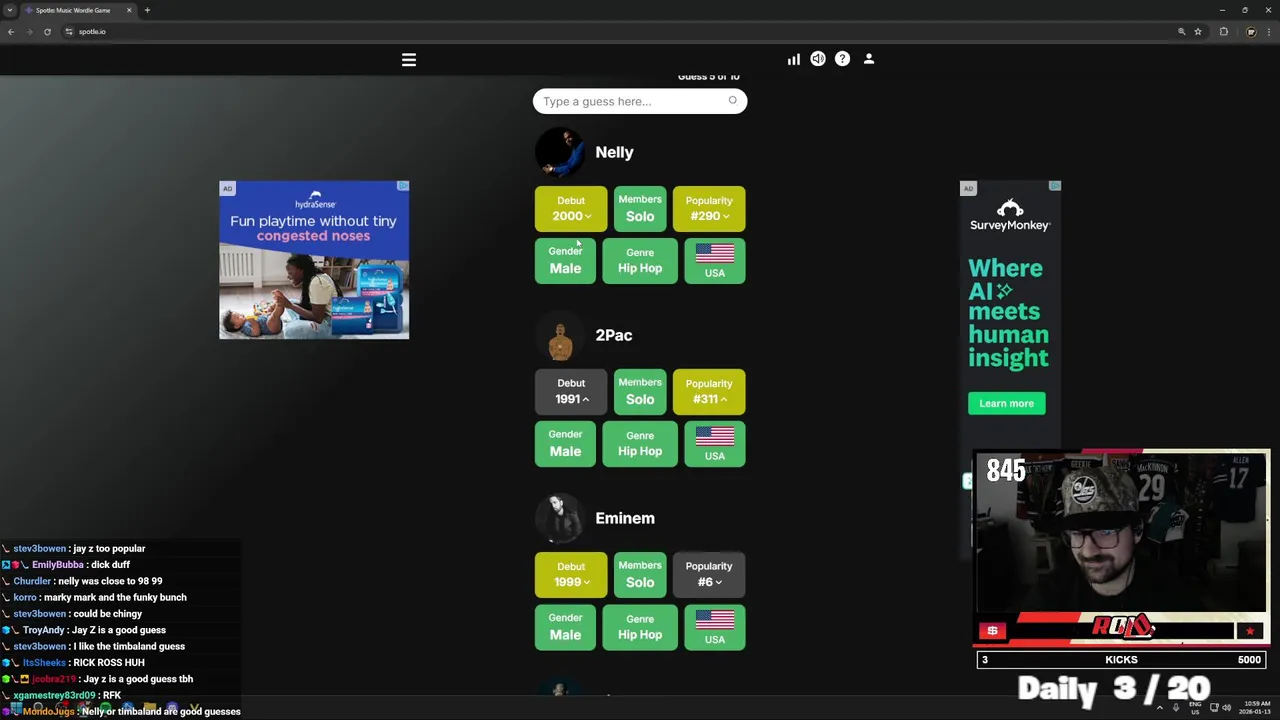
Task: Click 'Learn more' in SurveyMonkey ad
Action: [1007, 404]
